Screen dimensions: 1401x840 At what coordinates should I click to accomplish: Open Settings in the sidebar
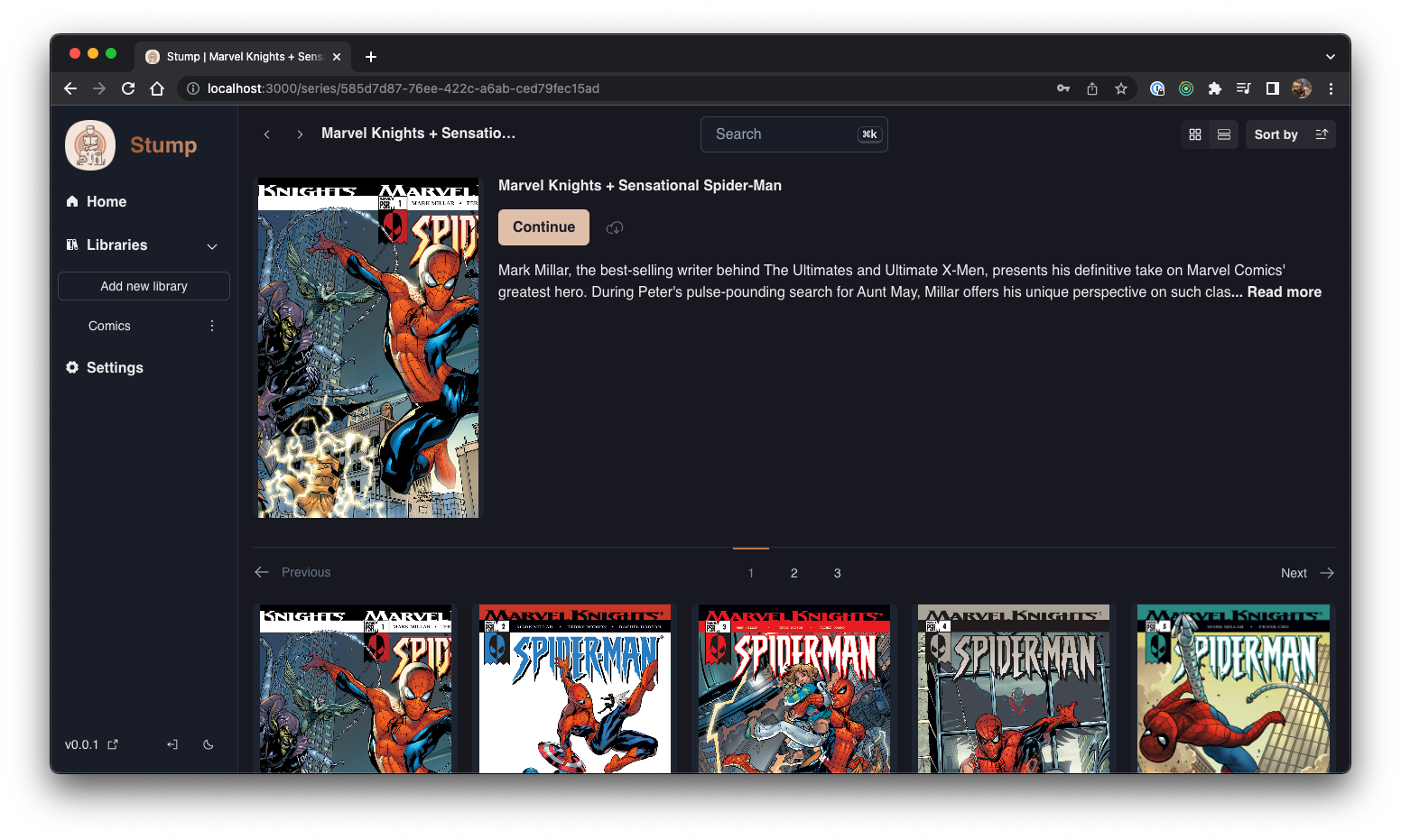pos(105,367)
